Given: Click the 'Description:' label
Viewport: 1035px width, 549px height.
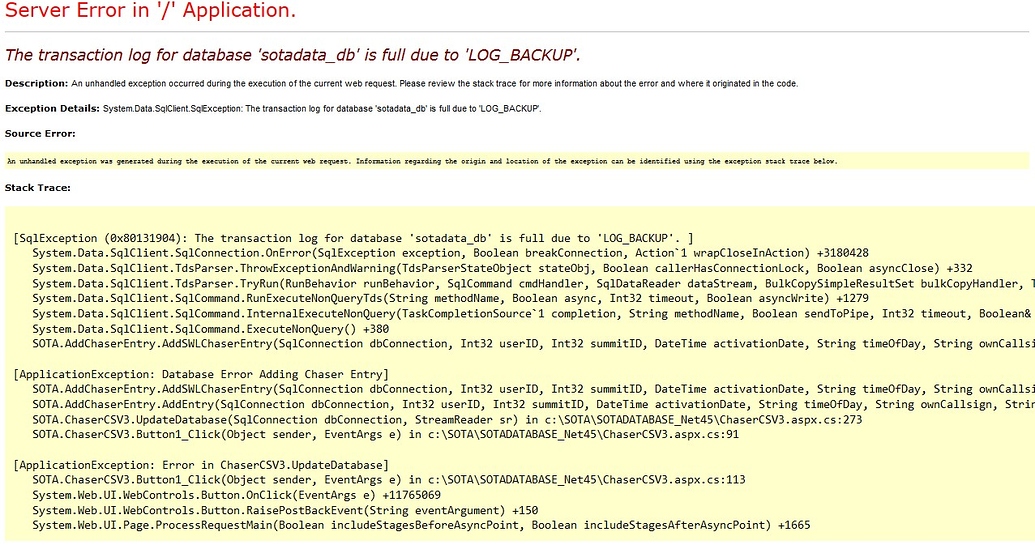Looking at the screenshot, I should tap(36, 83).
